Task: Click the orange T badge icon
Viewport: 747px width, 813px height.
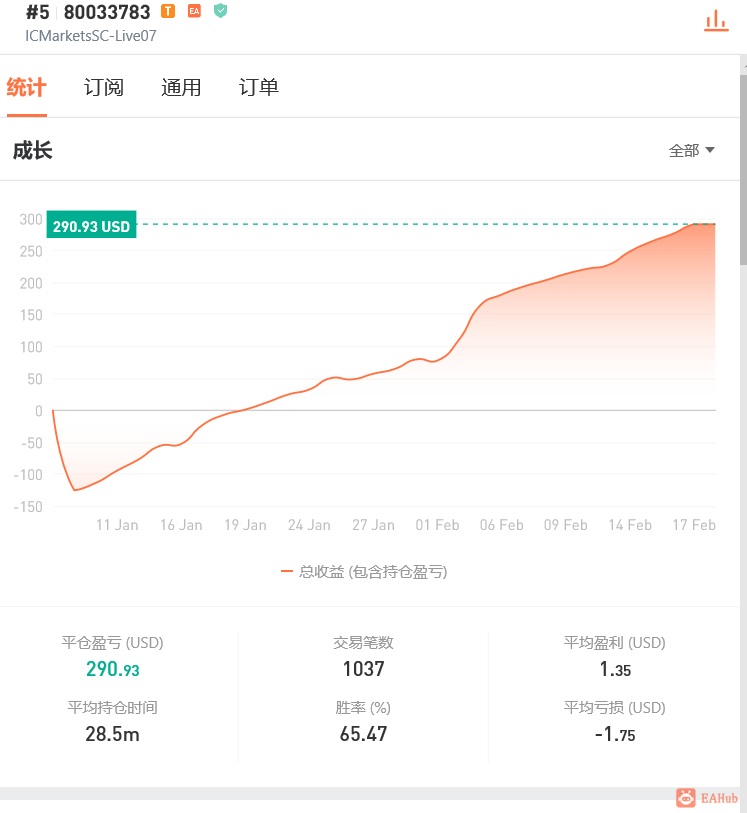Action: 168,11
